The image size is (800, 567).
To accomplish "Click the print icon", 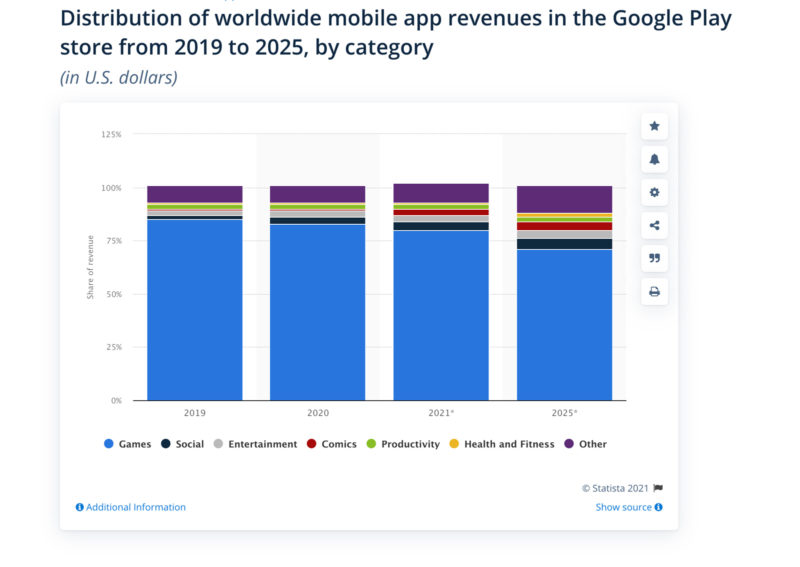I will click(x=654, y=291).
